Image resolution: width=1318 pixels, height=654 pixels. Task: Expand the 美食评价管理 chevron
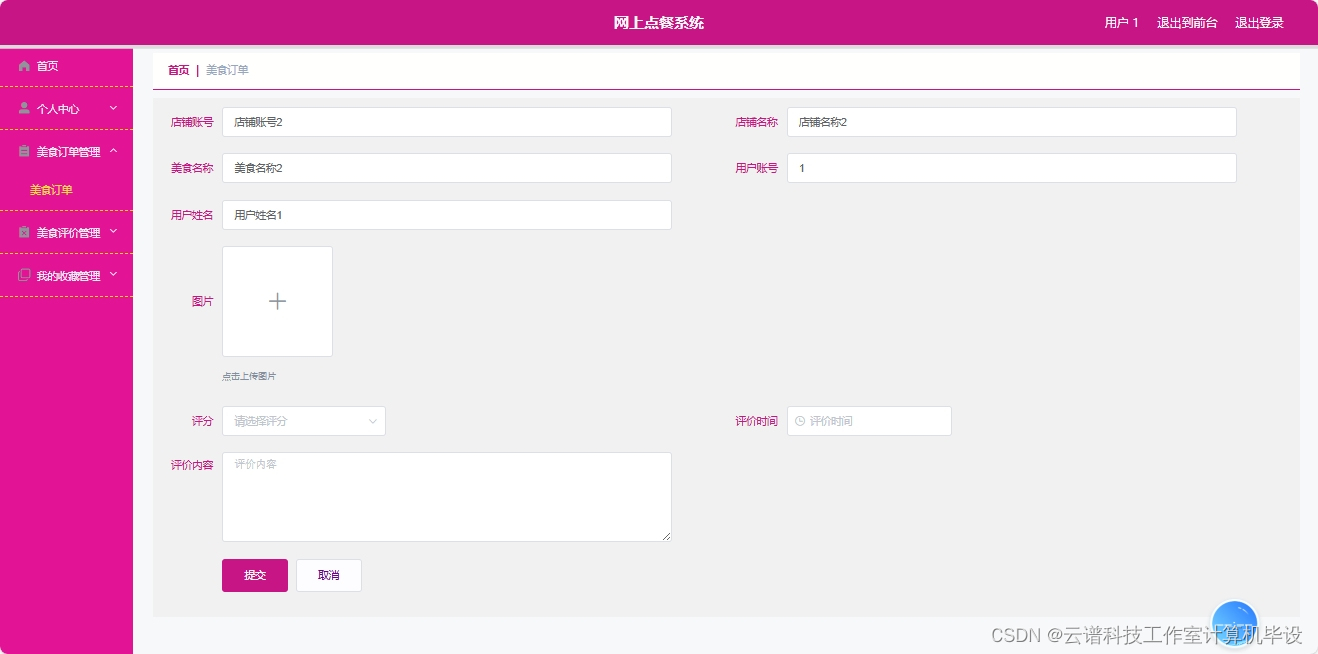pos(113,232)
